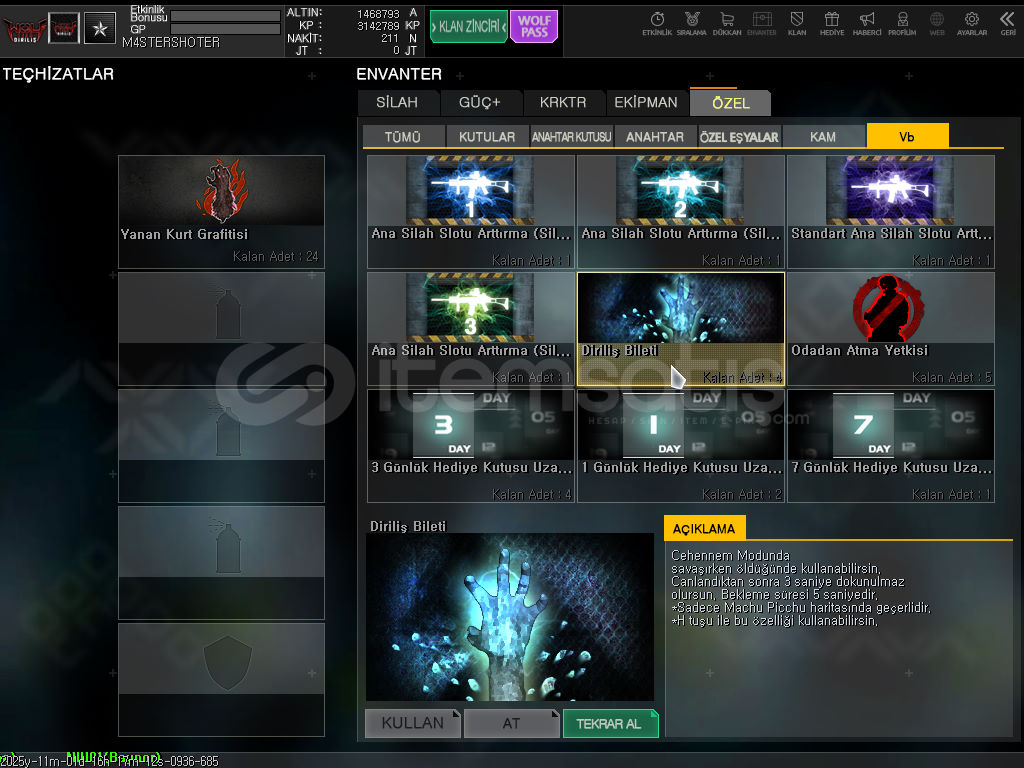1024x768 pixels.
Task: Click Yanan Kurt Grafitisi equipment slot
Action: coord(221,212)
